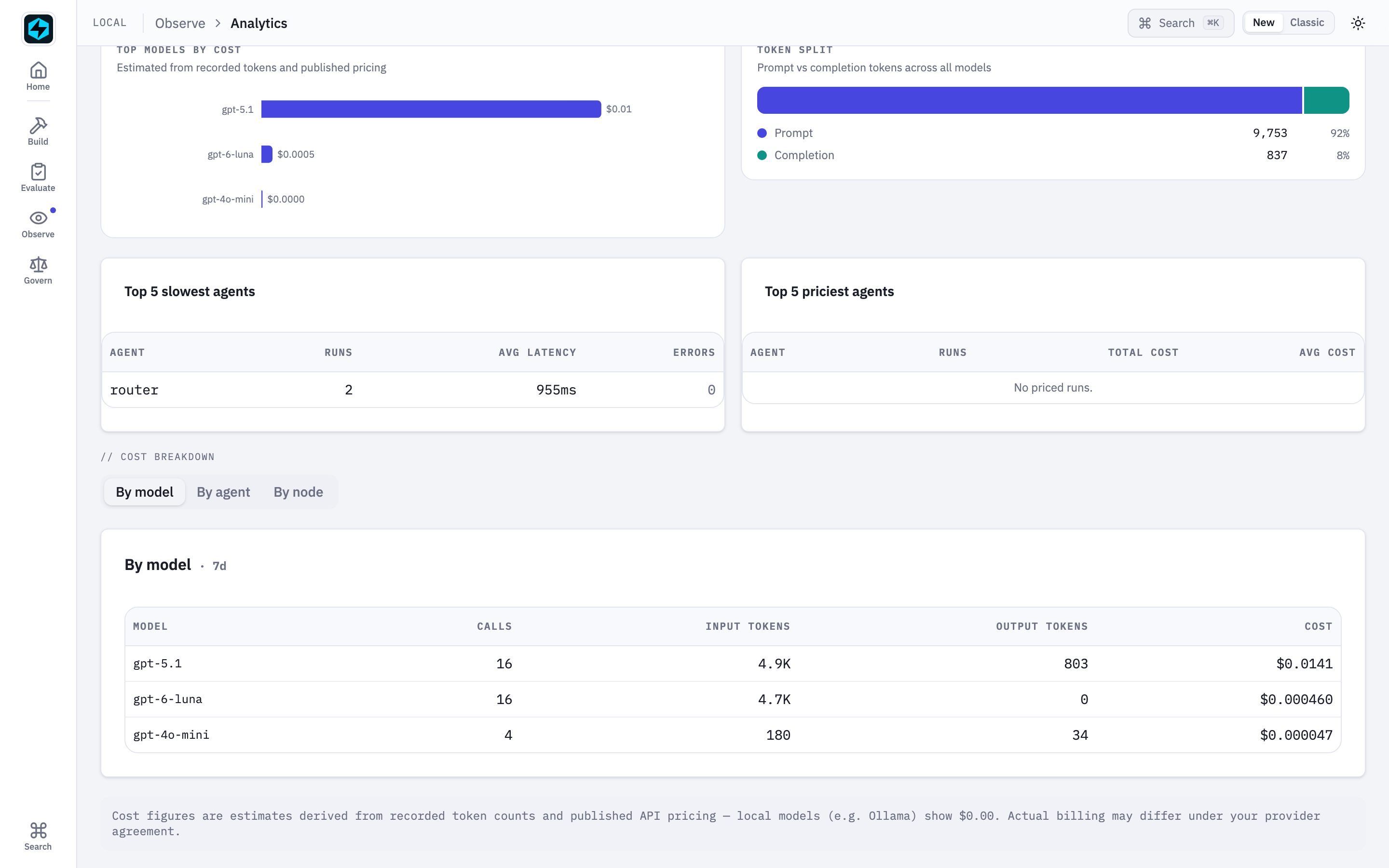This screenshot has width=1389, height=868.
Task: Click the blue Prompt token bar segment
Action: coord(1029,100)
